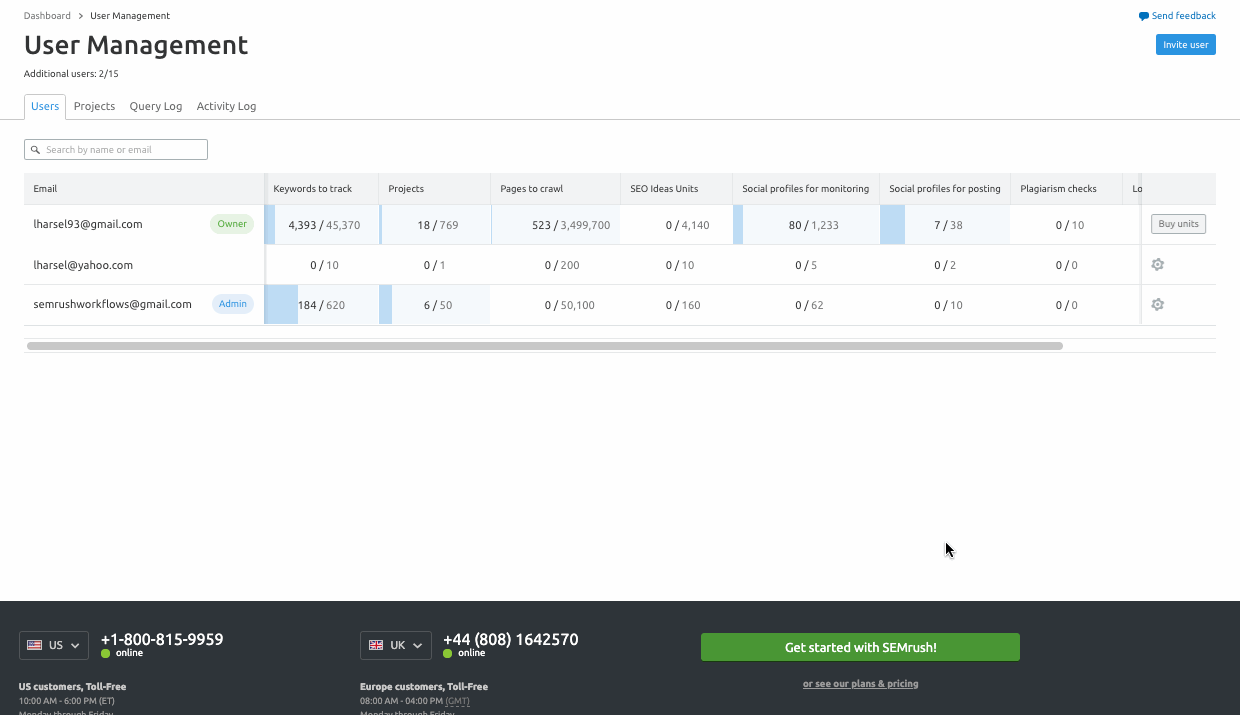1240x715 pixels.
Task: Click the search magnifier icon
Action: click(36, 150)
